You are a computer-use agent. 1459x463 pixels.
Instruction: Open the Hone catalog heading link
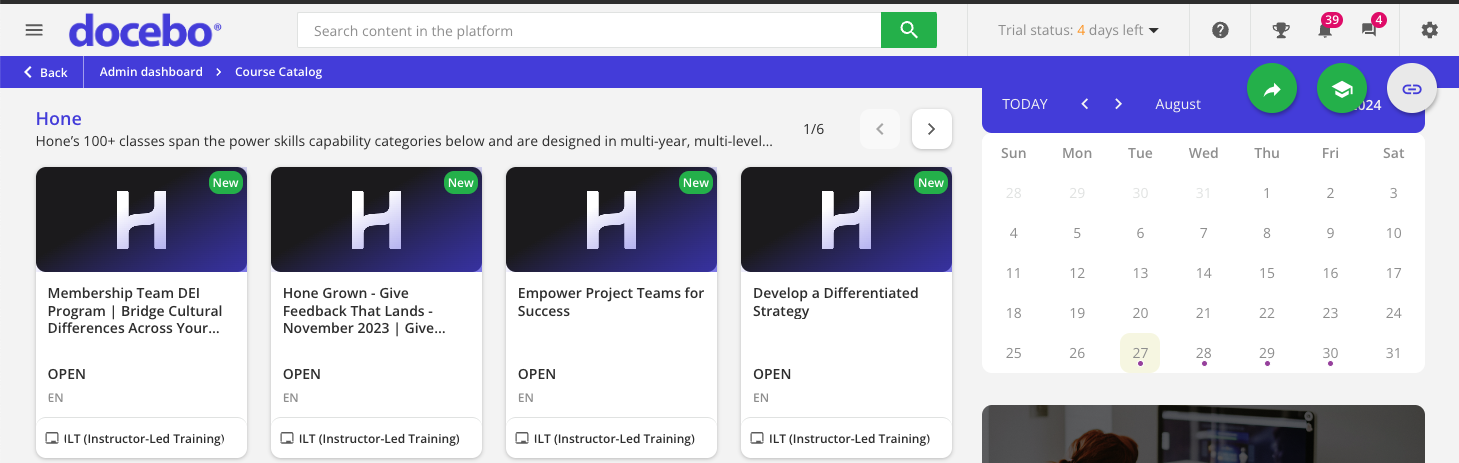(58, 119)
